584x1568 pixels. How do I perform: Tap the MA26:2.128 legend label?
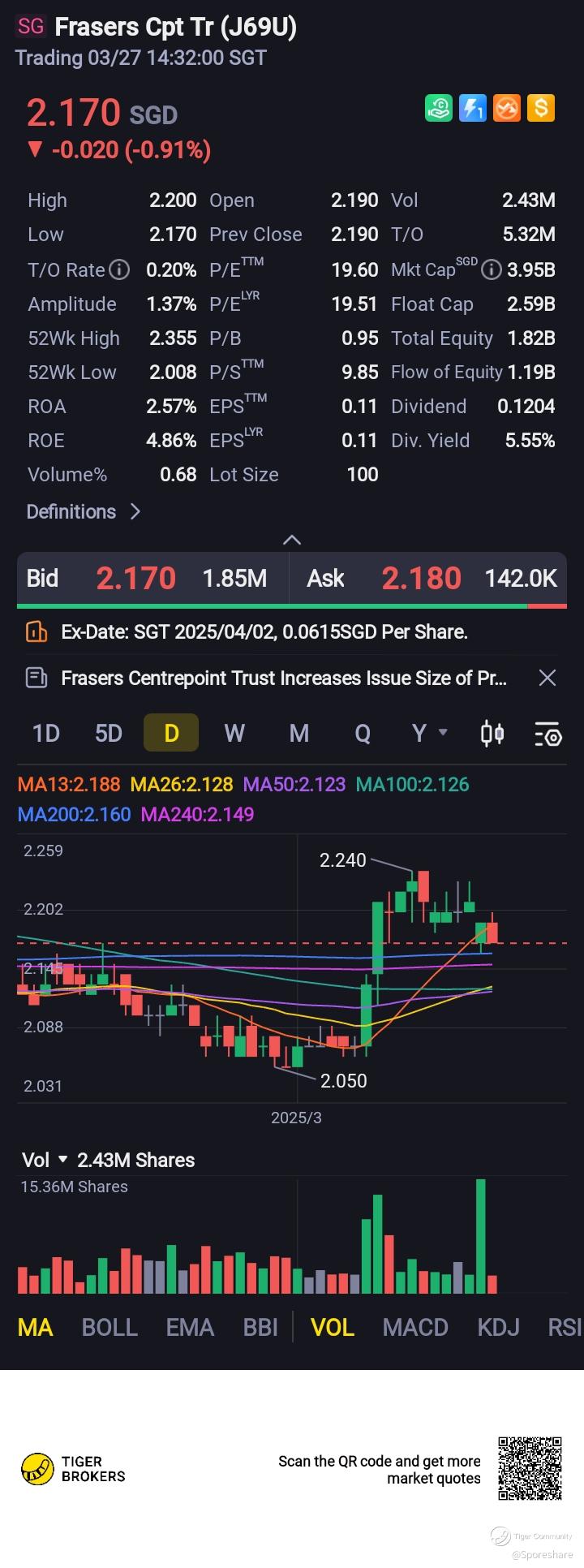[x=182, y=784]
